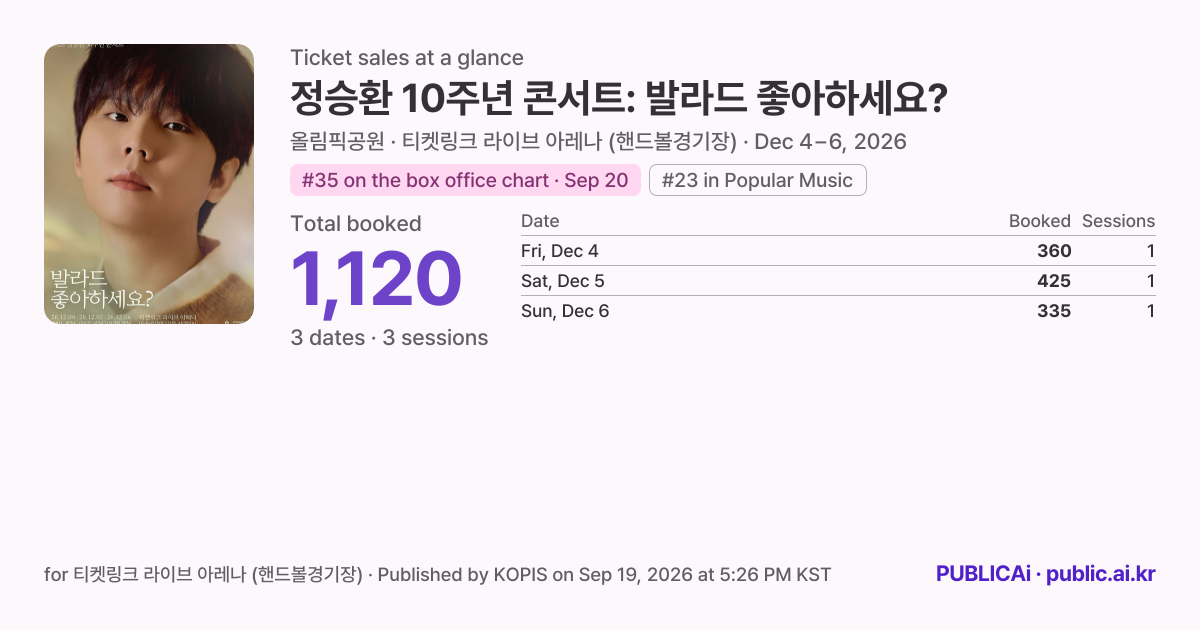Viewport: 1200px width, 630px height.
Task: Click the Fri, Dec 4 row
Action: pos(838,251)
